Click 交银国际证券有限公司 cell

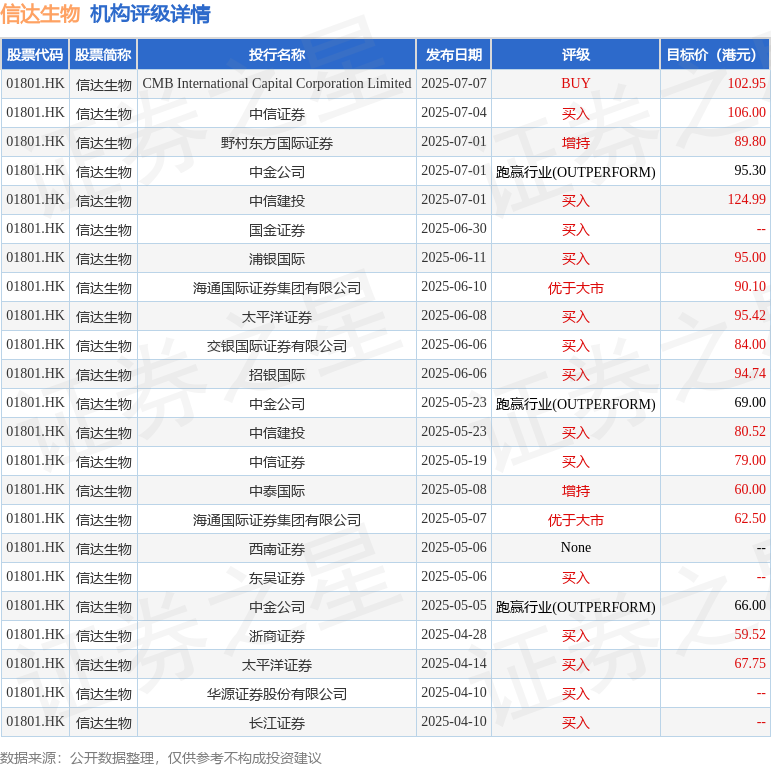click(277, 346)
